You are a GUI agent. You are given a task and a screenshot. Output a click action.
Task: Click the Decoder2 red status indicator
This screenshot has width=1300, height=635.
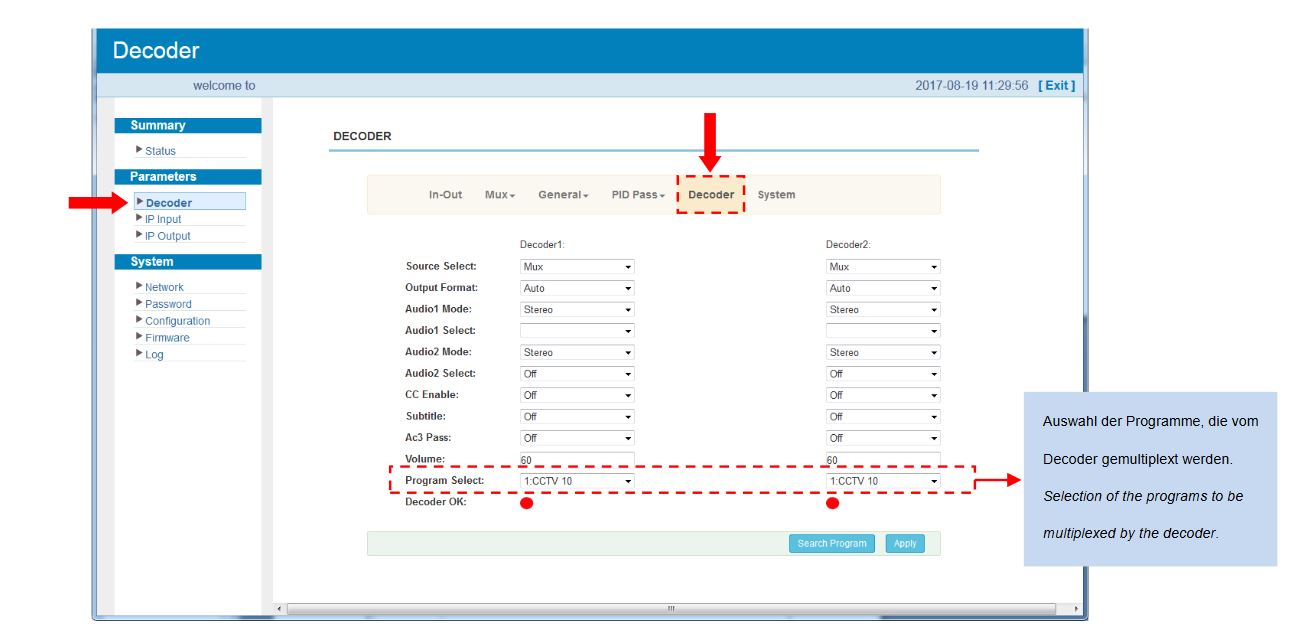point(832,503)
